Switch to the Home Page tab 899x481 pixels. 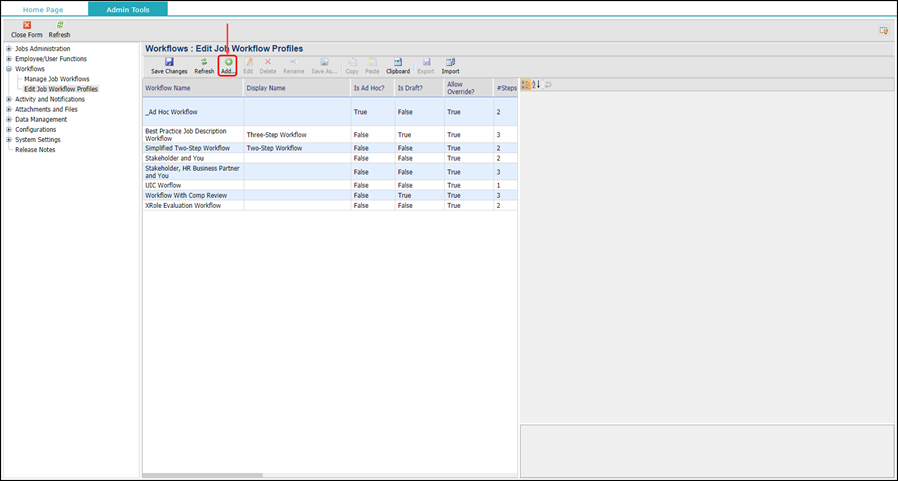(x=43, y=10)
